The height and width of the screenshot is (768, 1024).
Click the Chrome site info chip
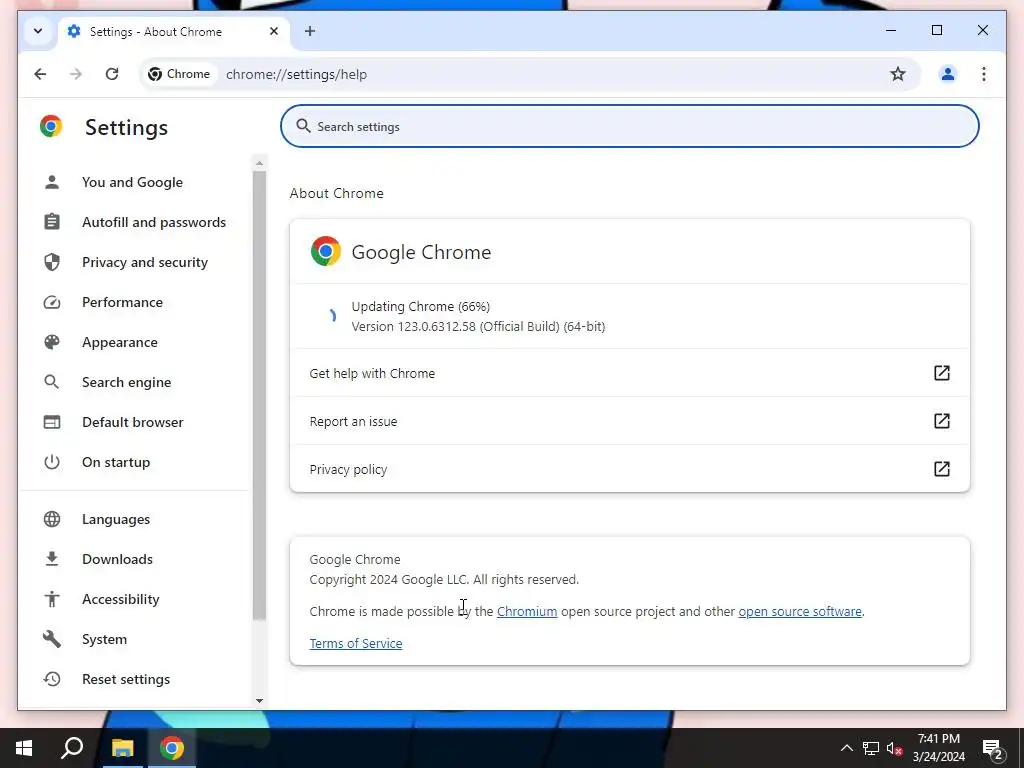(x=180, y=74)
